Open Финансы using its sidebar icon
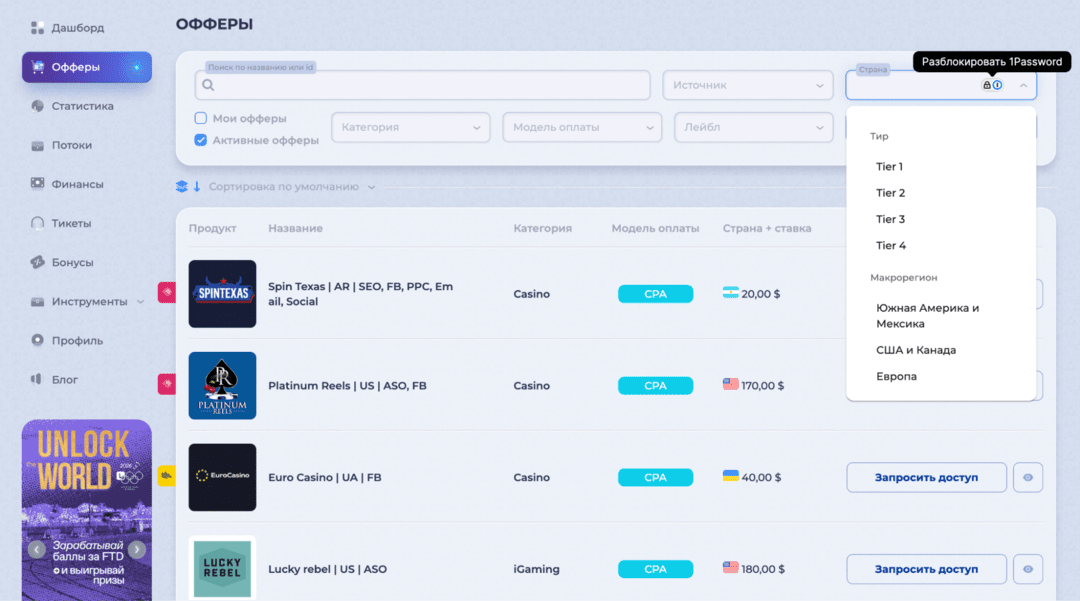The image size is (1080, 601). click(x=36, y=184)
